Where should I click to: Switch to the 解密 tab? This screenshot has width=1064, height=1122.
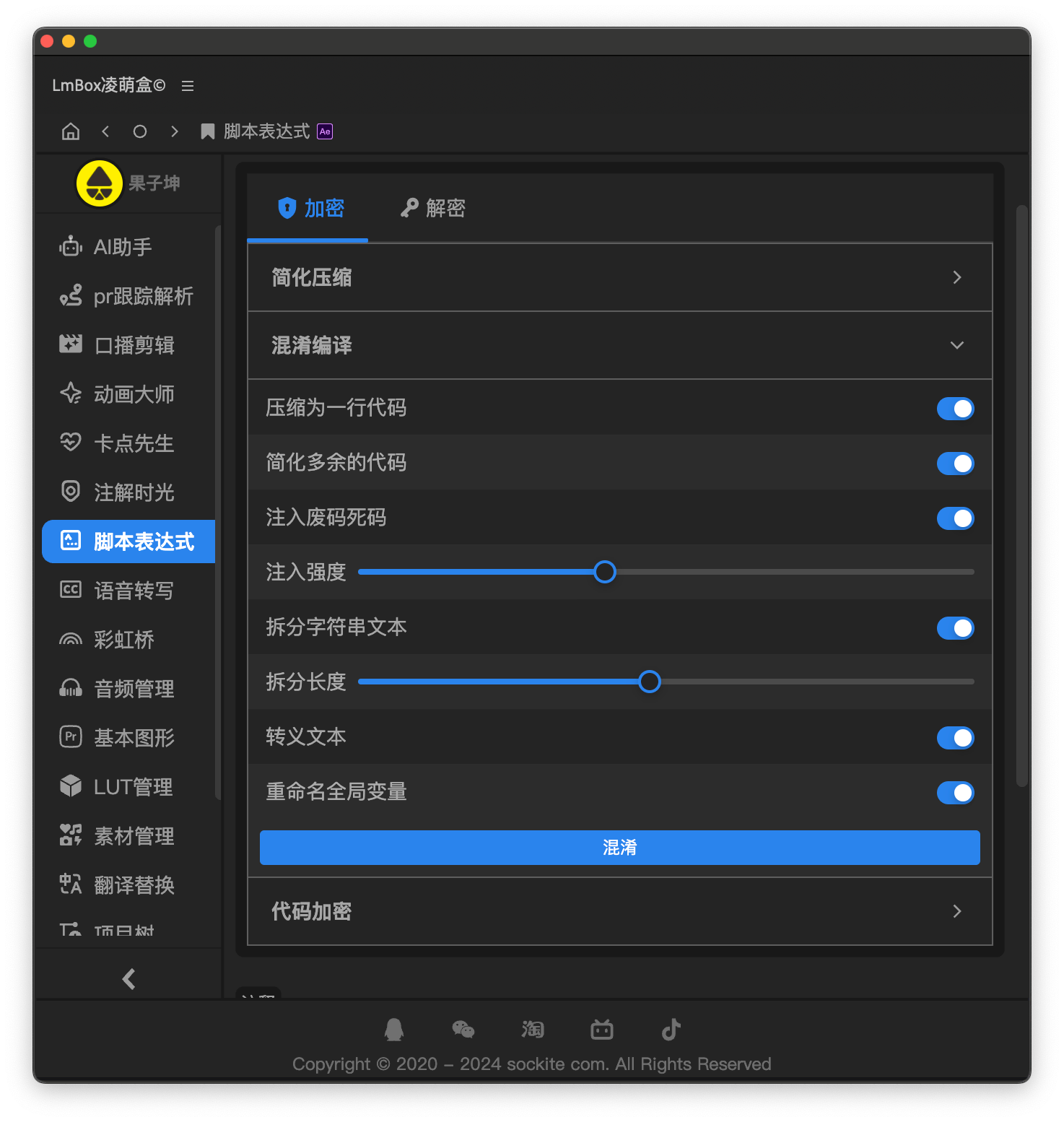click(433, 208)
